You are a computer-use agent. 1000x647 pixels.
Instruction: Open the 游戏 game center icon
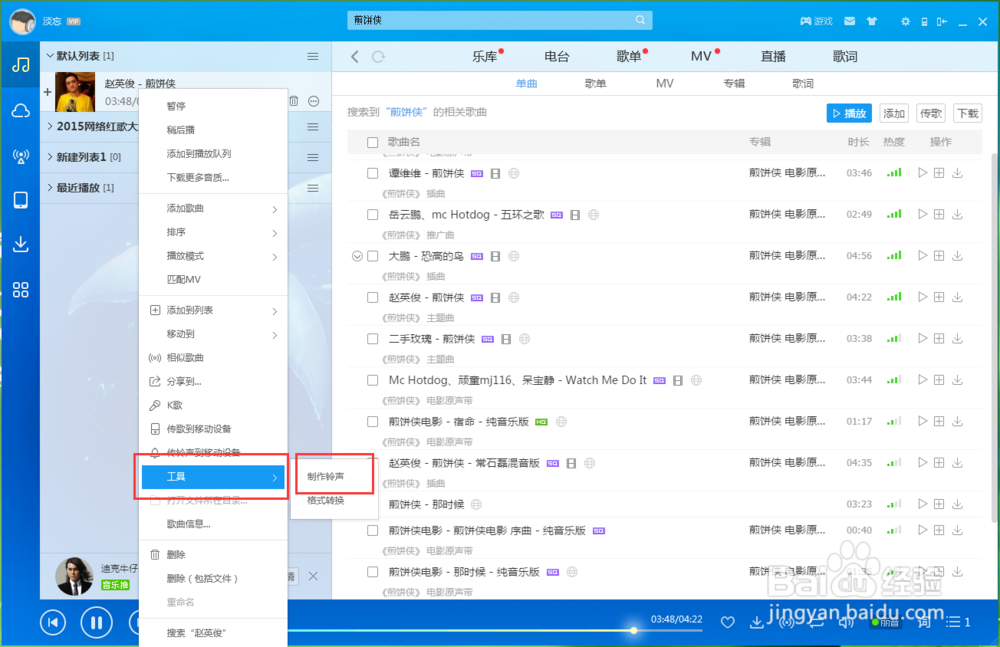tap(816, 21)
